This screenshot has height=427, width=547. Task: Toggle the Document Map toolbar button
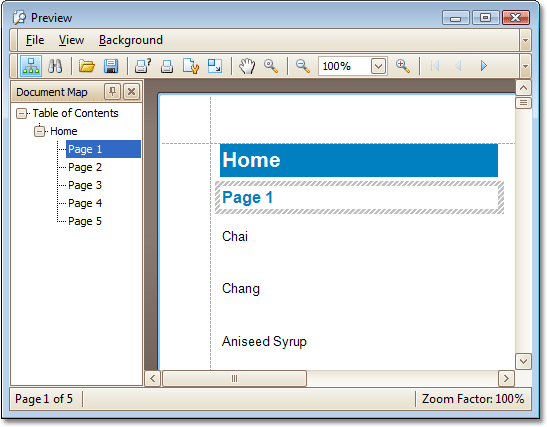(x=31, y=66)
